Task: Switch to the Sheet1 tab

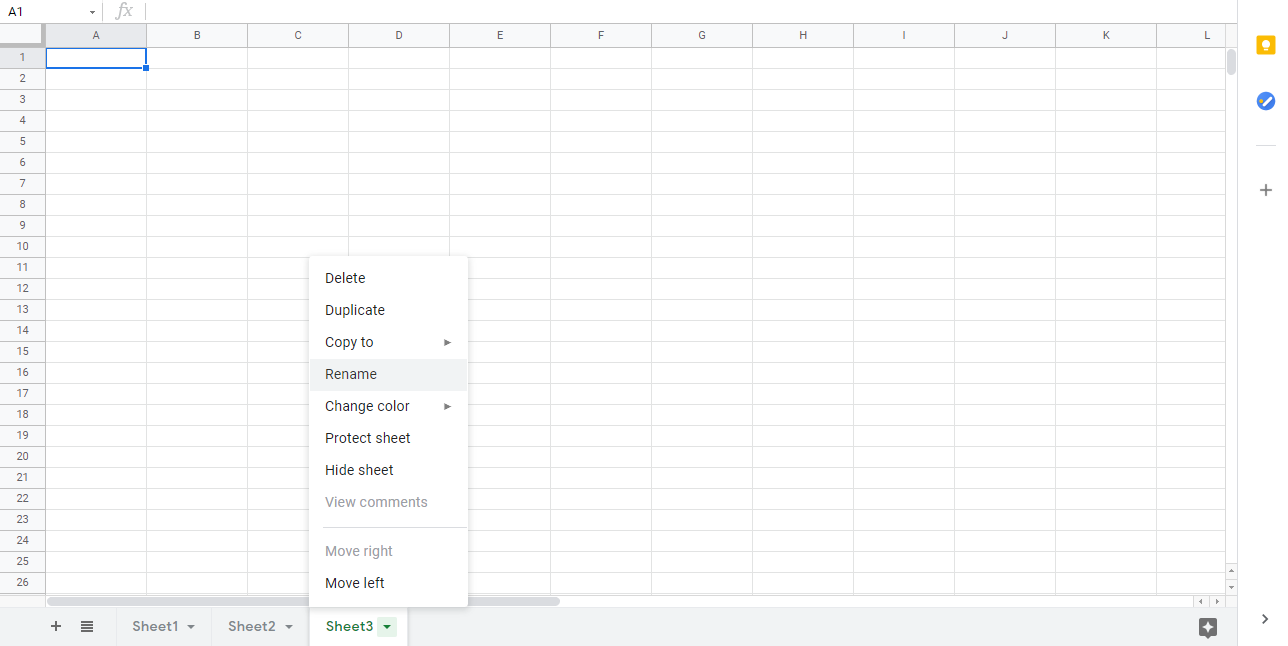Action: click(155, 627)
